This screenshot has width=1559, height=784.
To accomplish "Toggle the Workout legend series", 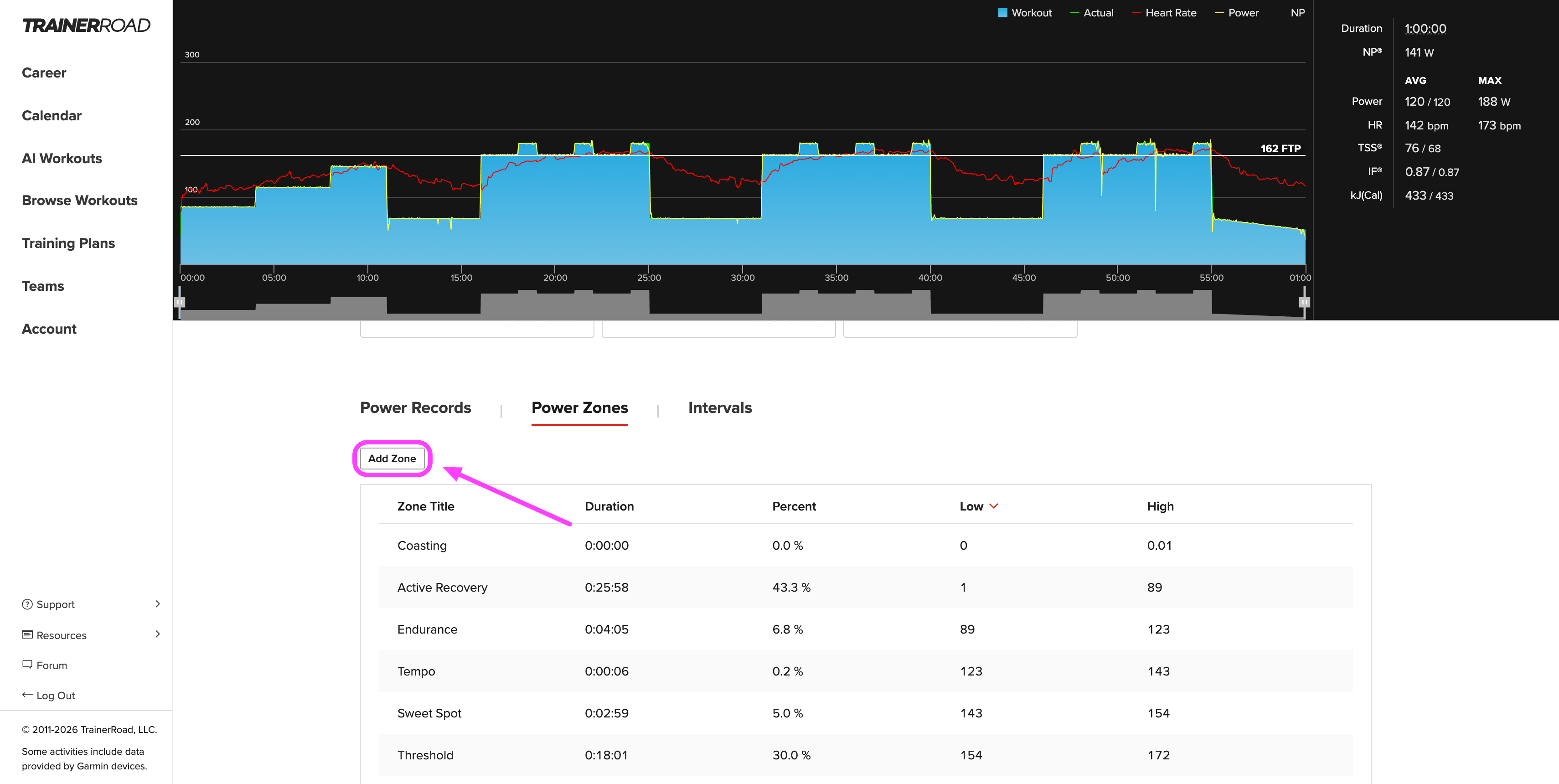I will 1025,13.
